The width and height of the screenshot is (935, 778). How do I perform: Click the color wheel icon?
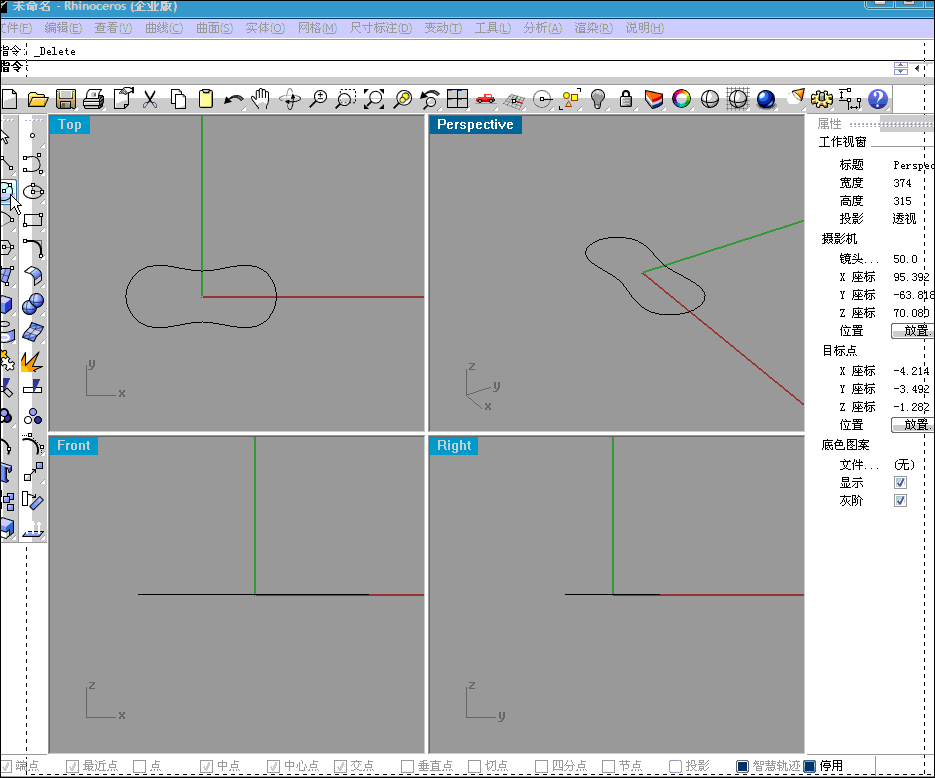(x=681, y=99)
